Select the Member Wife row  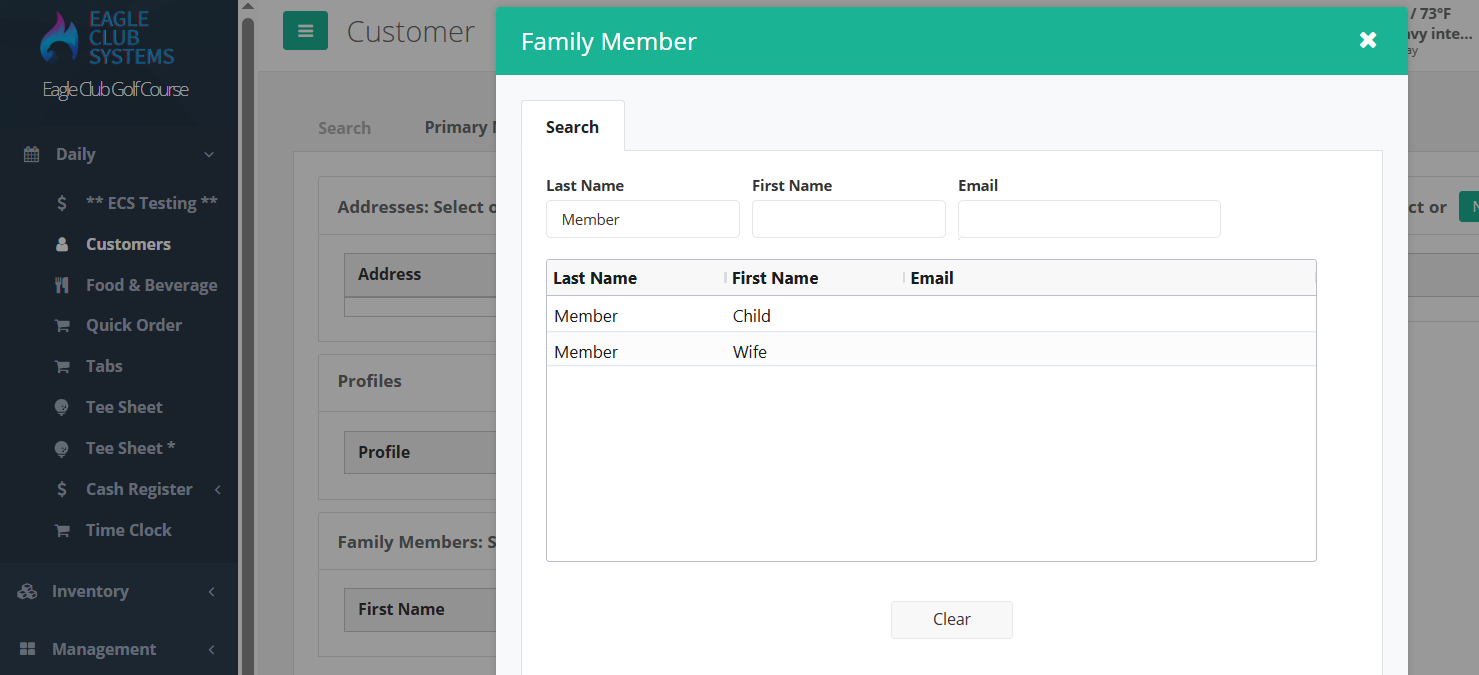[931, 351]
